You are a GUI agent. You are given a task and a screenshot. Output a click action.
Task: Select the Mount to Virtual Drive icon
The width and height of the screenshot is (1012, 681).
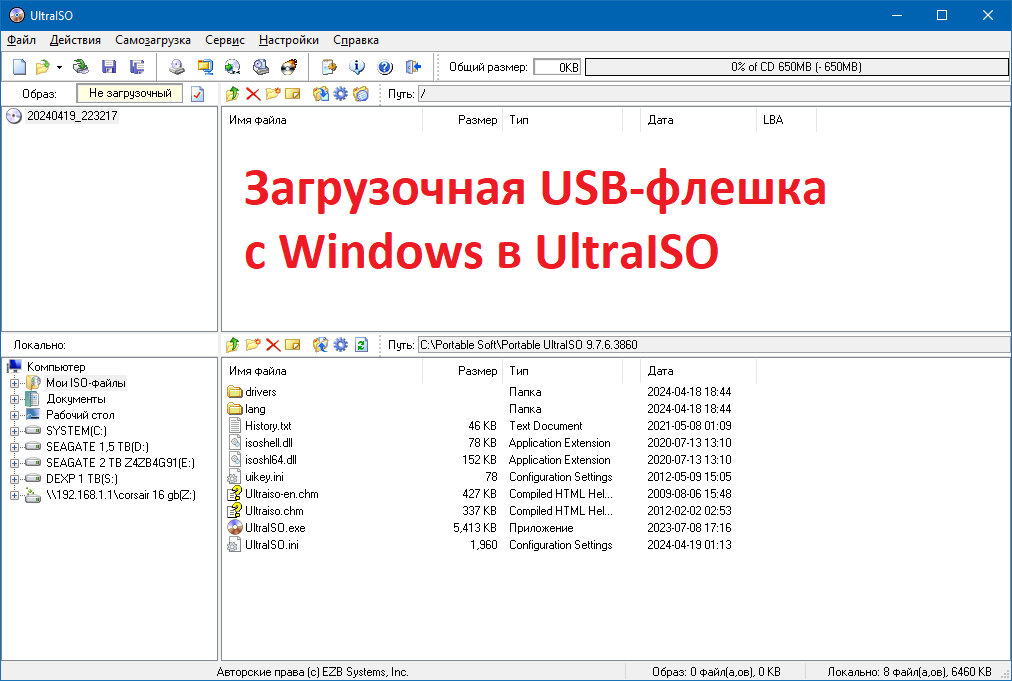pos(206,66)
